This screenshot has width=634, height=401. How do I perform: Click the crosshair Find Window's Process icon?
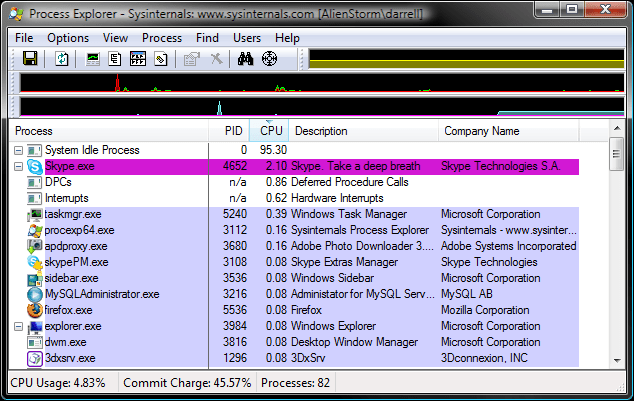click(x=269, y=60)
